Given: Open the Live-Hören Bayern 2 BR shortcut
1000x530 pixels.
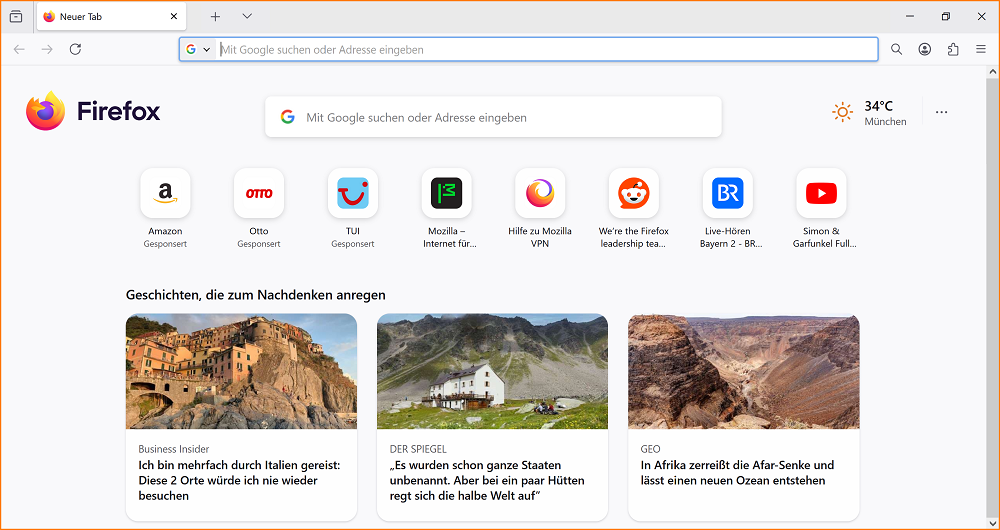Looking at the screenshot, I should click(x=728, y=209).
